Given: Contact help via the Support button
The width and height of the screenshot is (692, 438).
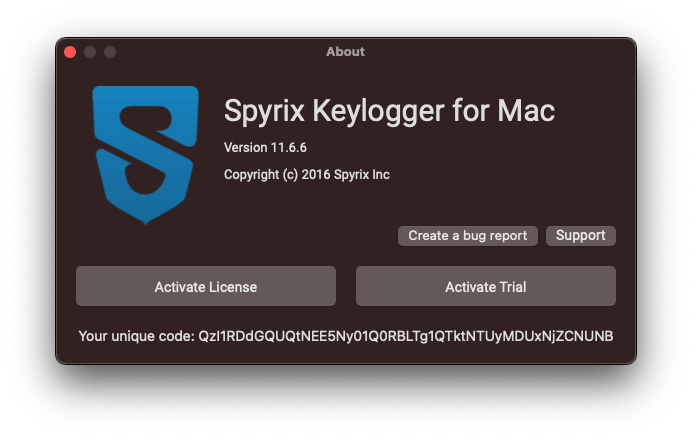Looking at the screenshot, I should tap(580, 236).
